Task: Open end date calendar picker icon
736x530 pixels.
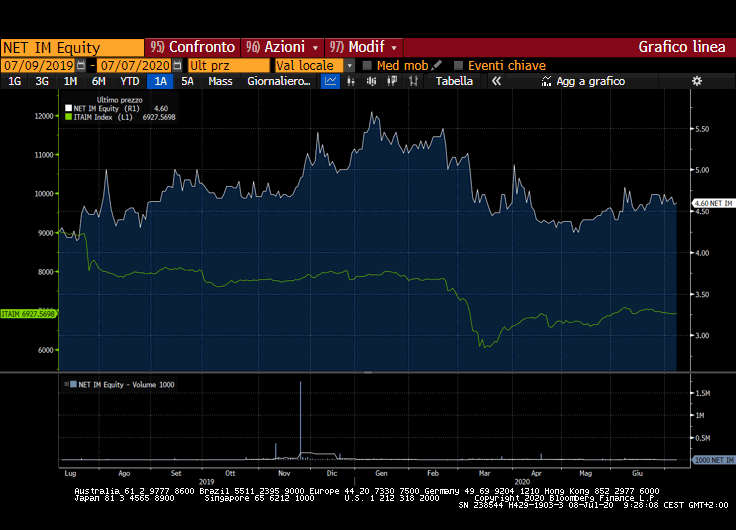Action: pyautogui.click(x=177, y=65)
